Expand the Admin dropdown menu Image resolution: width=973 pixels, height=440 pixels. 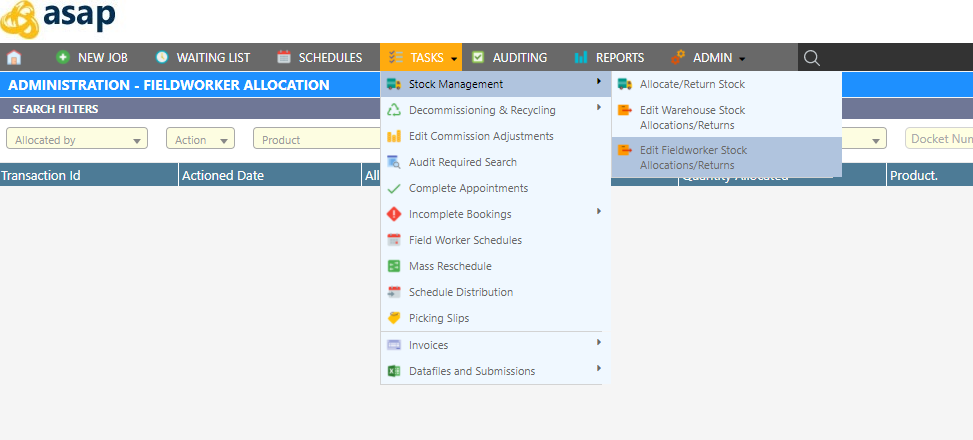click(x=709, y=58)
